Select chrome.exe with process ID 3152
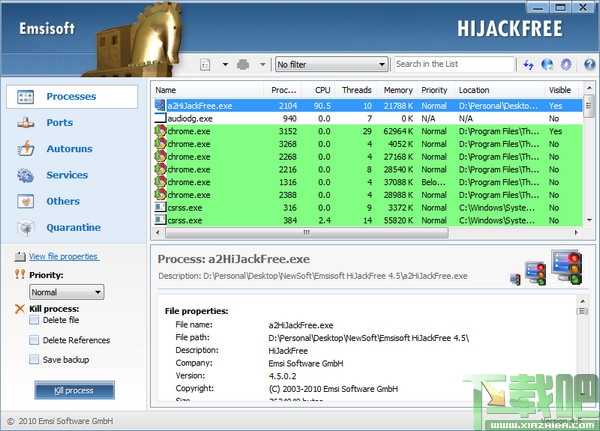The width and height of the screenshot is (600, 431). [368, 131]
